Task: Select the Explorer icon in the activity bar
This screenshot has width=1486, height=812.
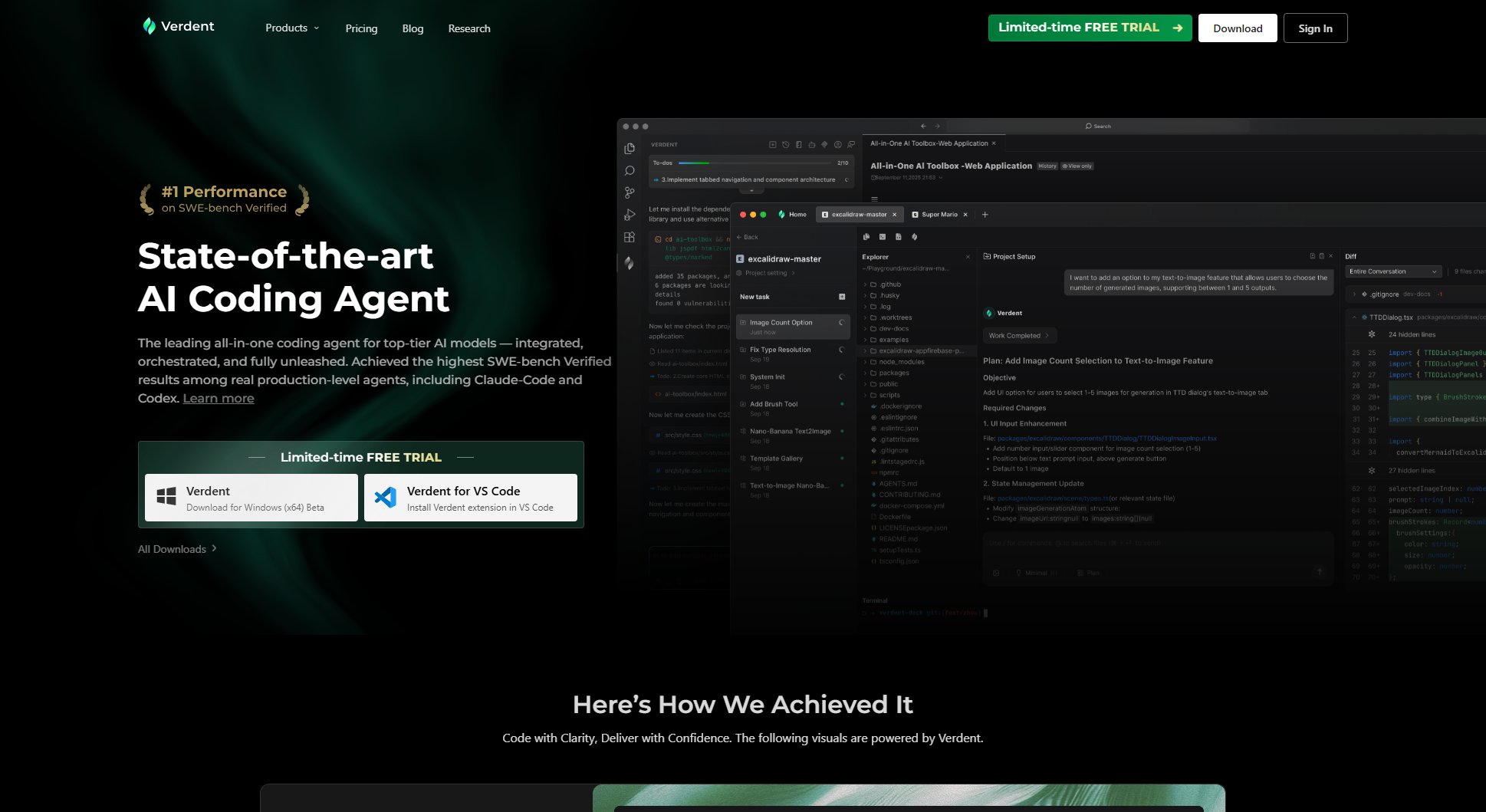Action: [x=630, y=147]
